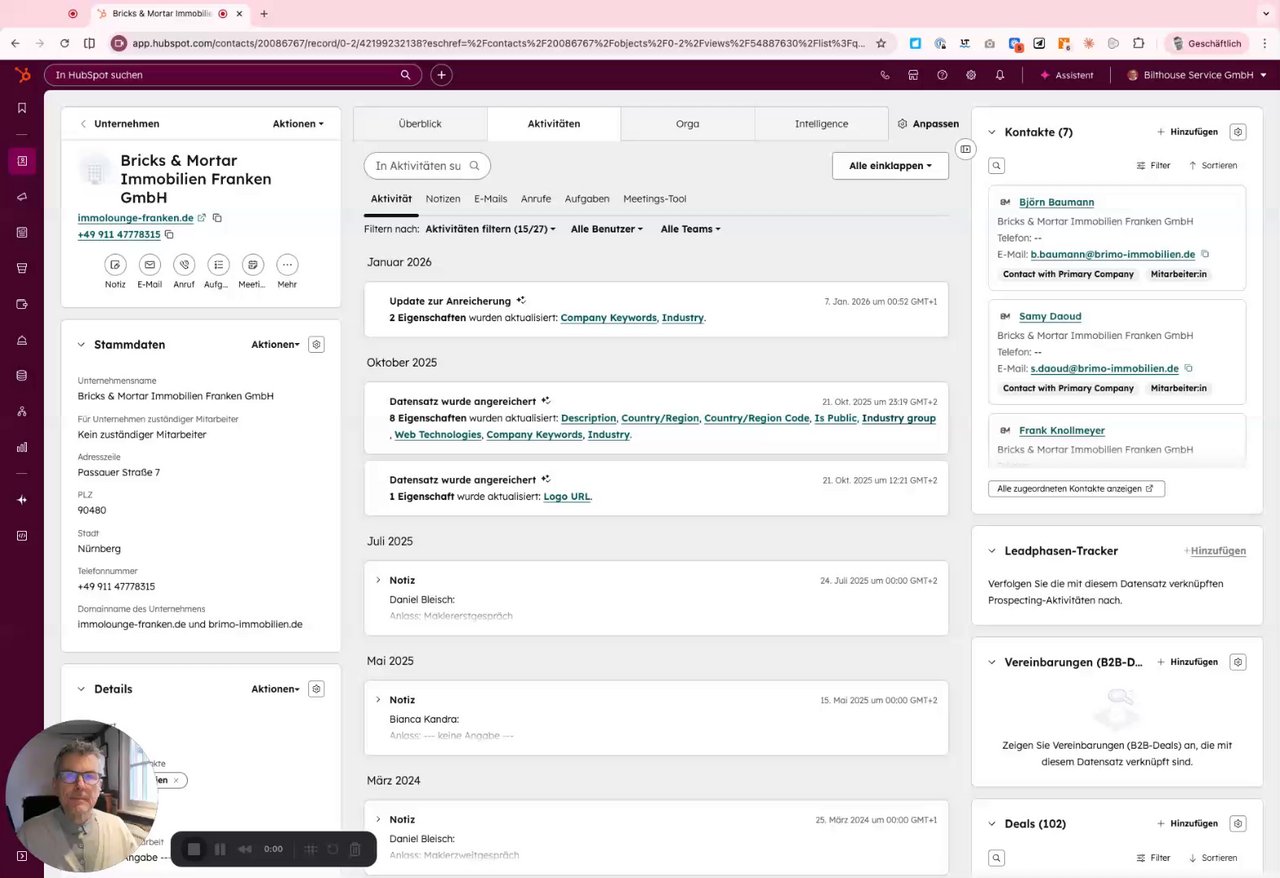Click the E-Mail envelope icon button
Image resolution: width=1280 pixels, height=878 pixels.
pyautogui.click(x=149, y=265)
